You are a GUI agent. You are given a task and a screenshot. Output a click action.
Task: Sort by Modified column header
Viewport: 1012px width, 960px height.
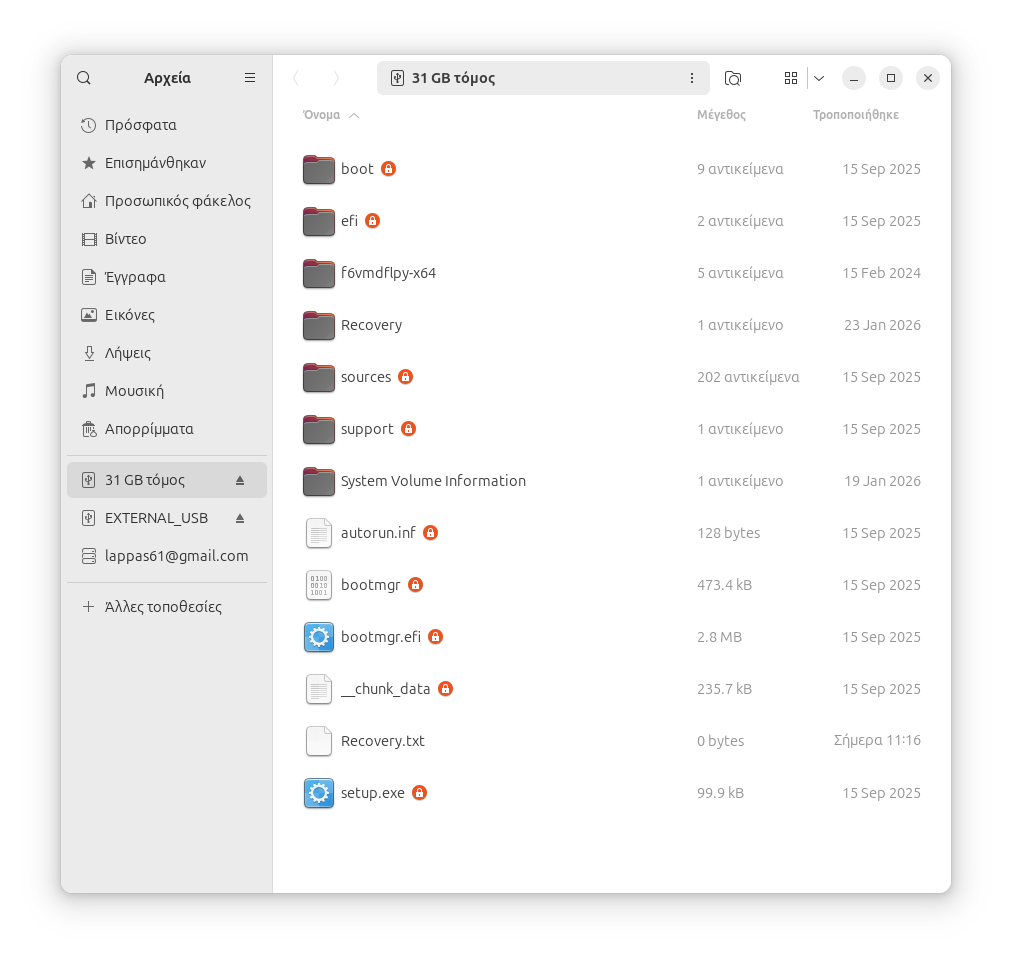coord(855,115)
